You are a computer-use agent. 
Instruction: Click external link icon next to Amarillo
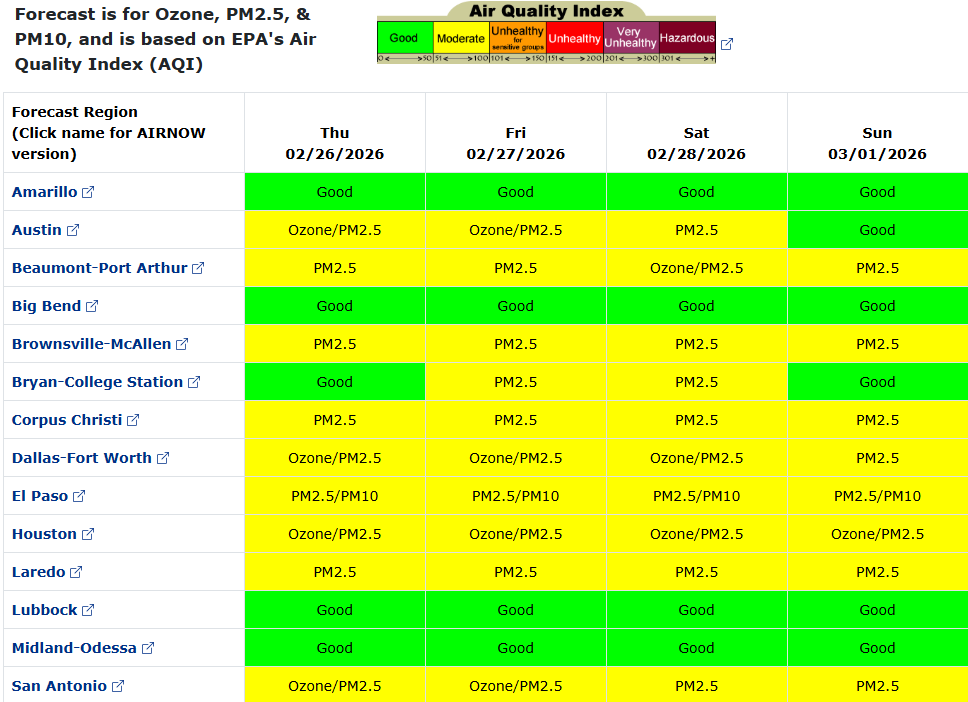point(88,192)
